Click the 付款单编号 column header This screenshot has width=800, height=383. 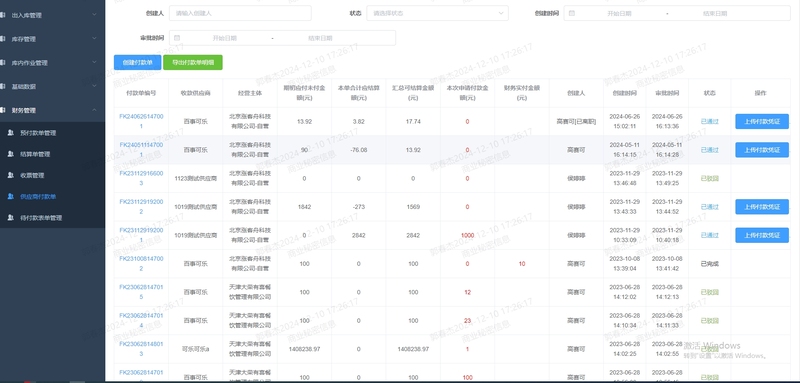click(x=141, y=93)
